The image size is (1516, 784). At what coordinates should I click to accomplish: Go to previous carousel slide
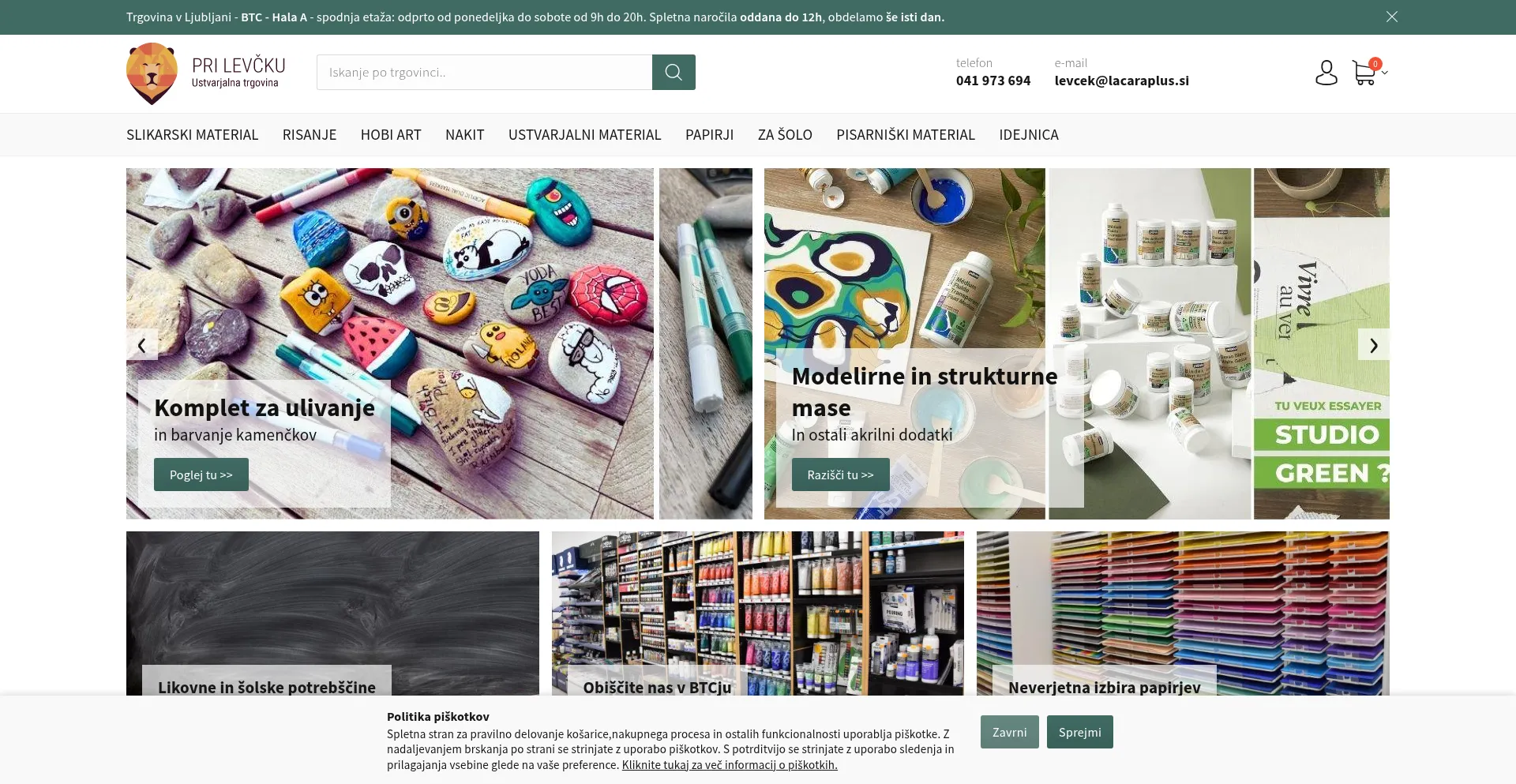point(142,344)
